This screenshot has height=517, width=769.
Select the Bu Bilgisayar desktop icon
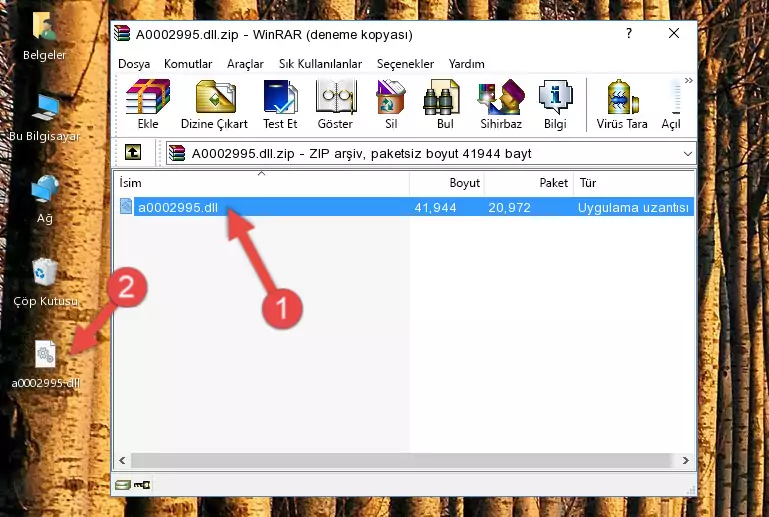pyautogui.click(x=44, y=118)
